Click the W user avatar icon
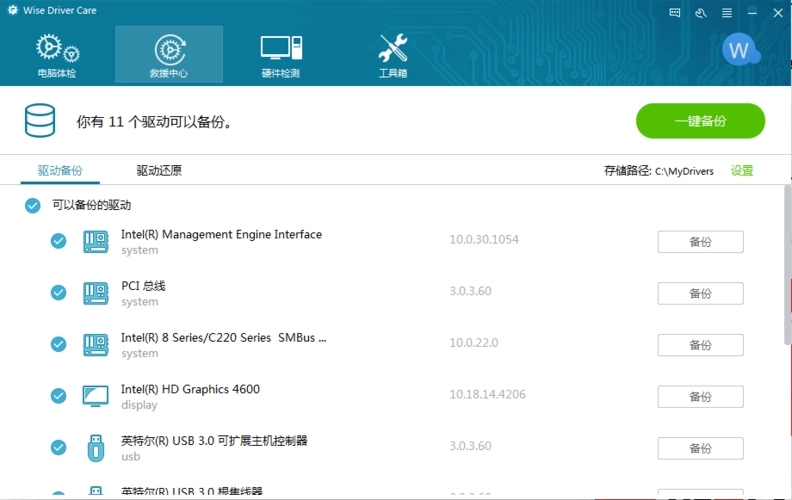The image size is (792, 500). click(x=740, y=50)
